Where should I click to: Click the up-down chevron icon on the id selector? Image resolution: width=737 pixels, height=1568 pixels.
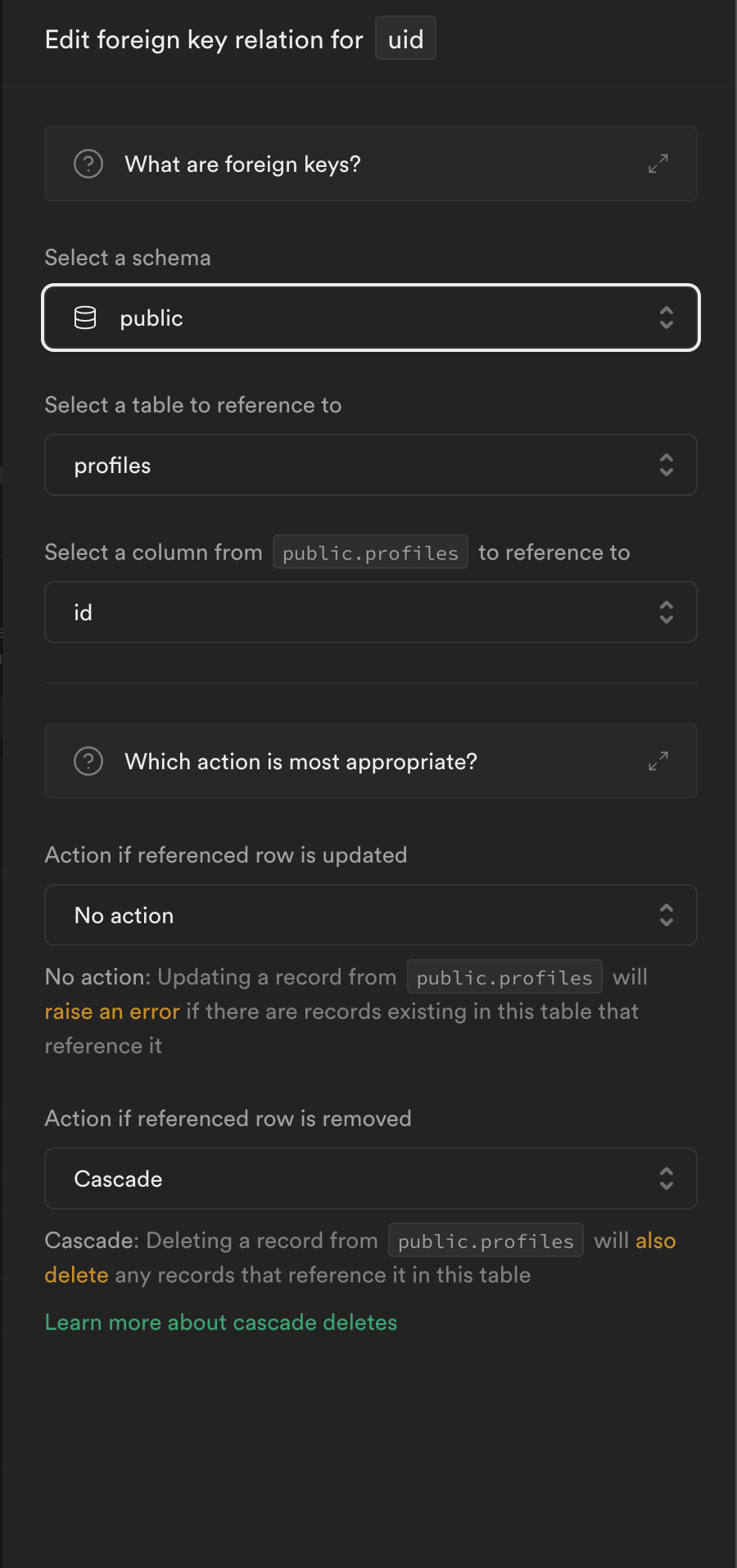pos(667,612)
